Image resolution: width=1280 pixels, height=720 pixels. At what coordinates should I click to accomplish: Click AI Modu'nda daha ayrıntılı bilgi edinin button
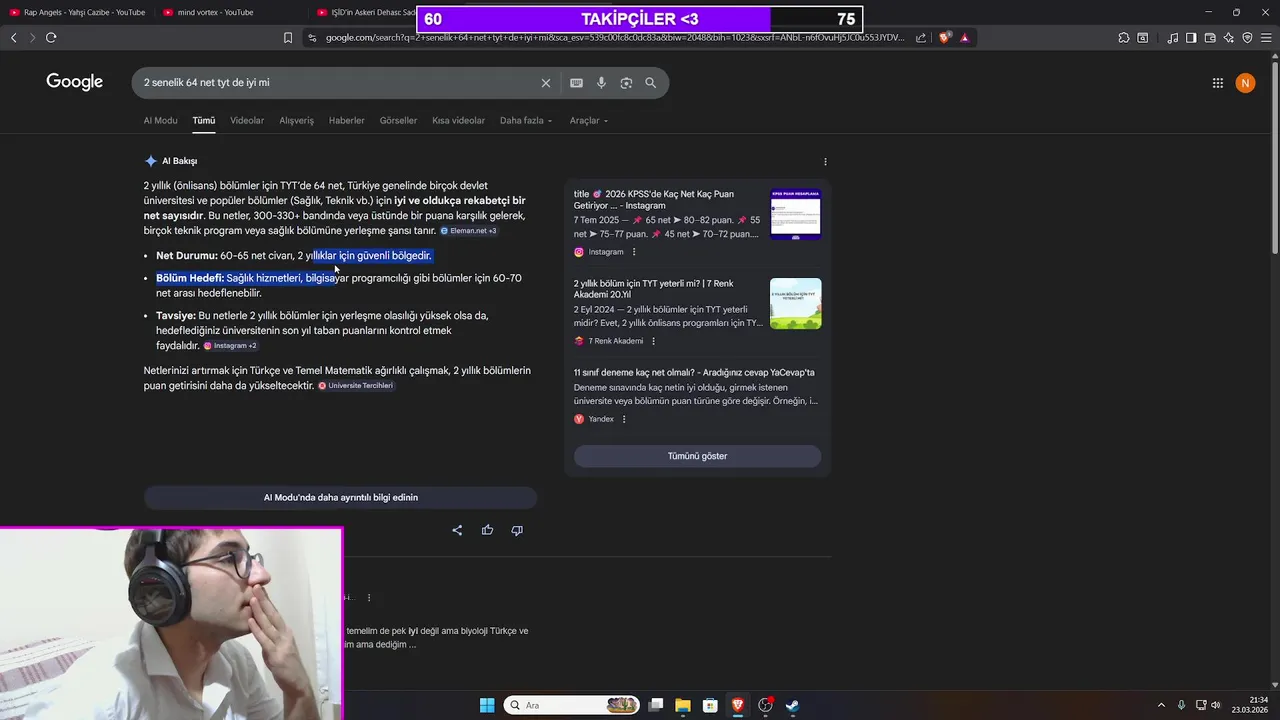click(x=341, y=497)
